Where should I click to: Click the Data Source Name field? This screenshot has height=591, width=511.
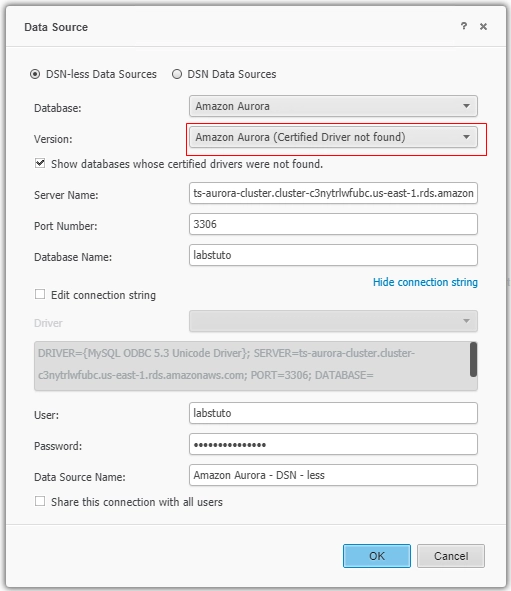click(x=333, y=475)
